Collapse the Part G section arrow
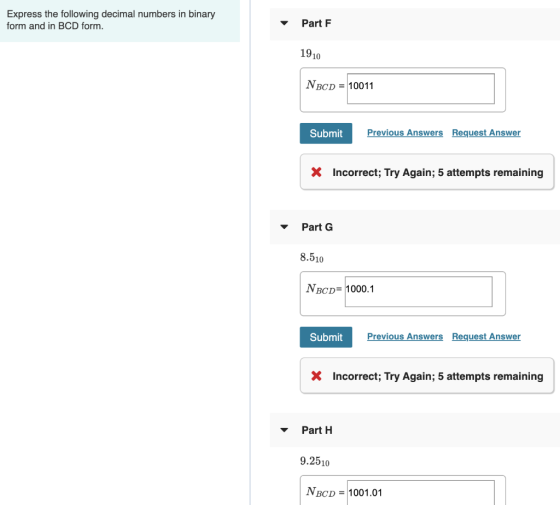Screen dimensions: 560x505 click(x=284, y=227)
